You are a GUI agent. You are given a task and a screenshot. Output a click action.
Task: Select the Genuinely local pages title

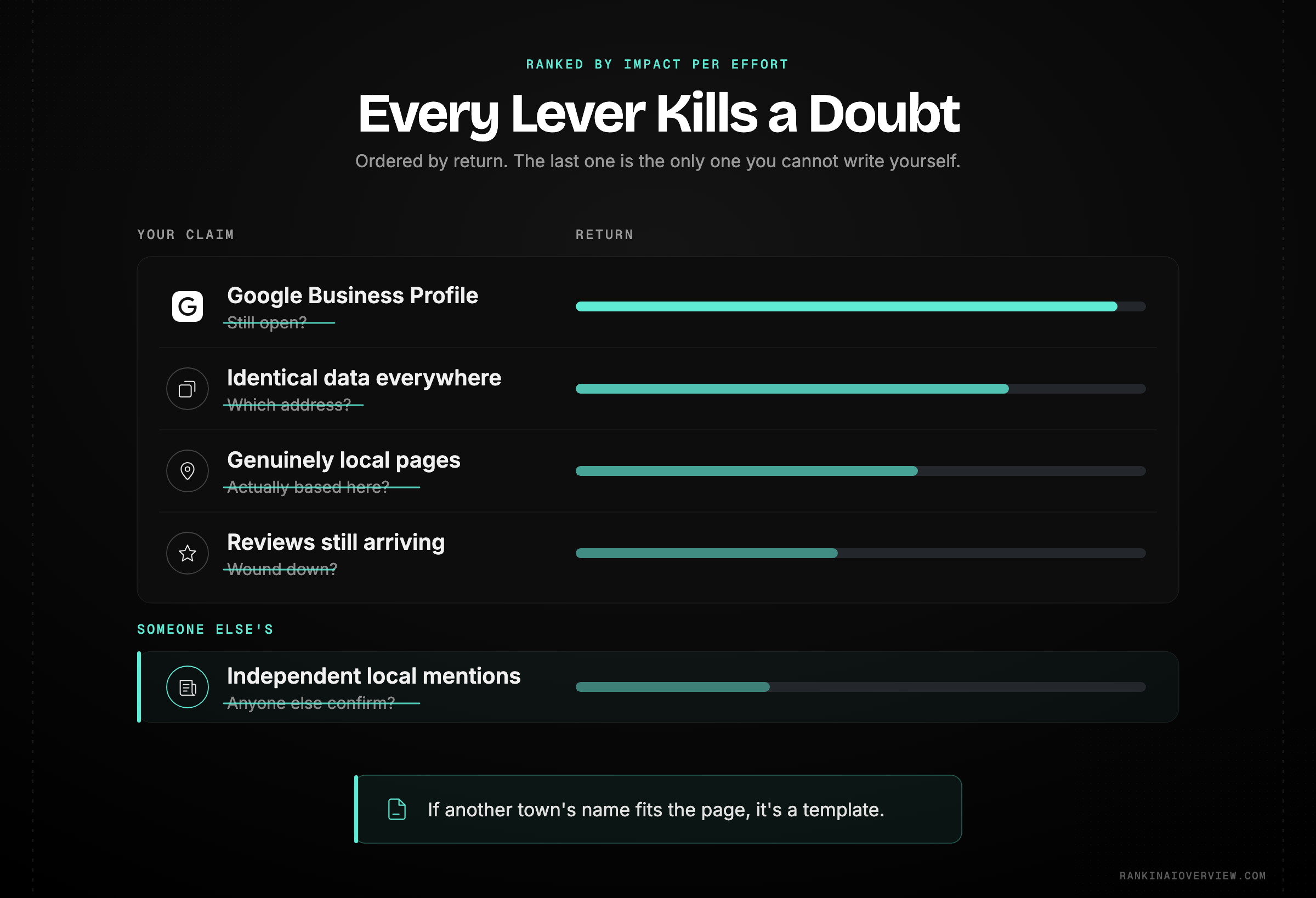click(344, 460)
